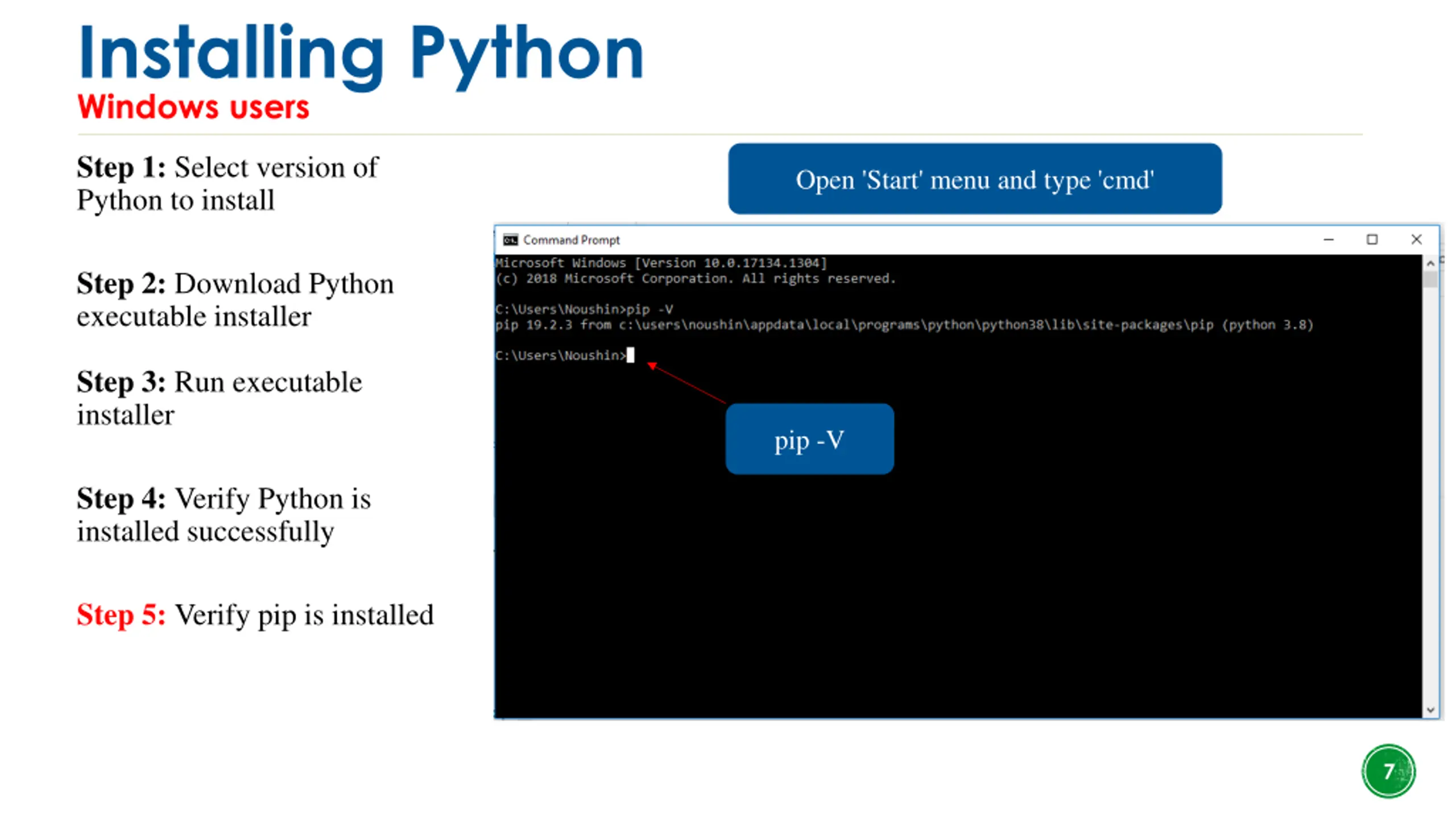1456x819 pixels.
Task: Click the scrollbar up arrow
Action: pyautogui.click(x=1430, y=263)
